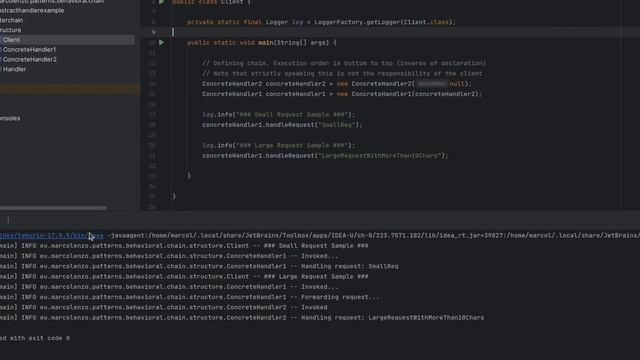Select the structure package in the tree
Viewport: 640px width, 360px height.
click(x=11, y=30)
